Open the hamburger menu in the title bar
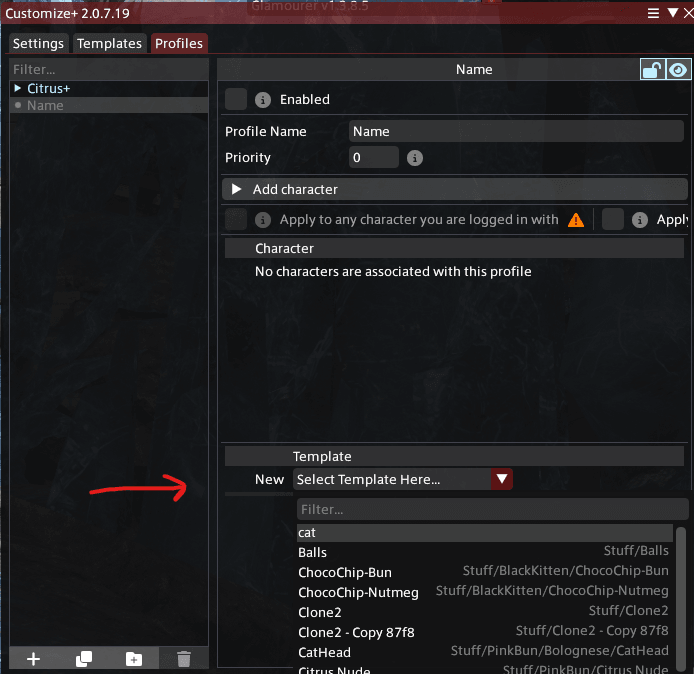The width and height of the screenshot is (694, 674). click(x=653, y=13)
